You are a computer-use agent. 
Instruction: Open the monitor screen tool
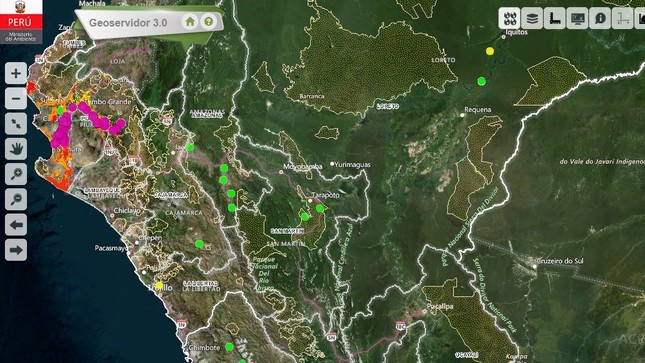[577, 18]
